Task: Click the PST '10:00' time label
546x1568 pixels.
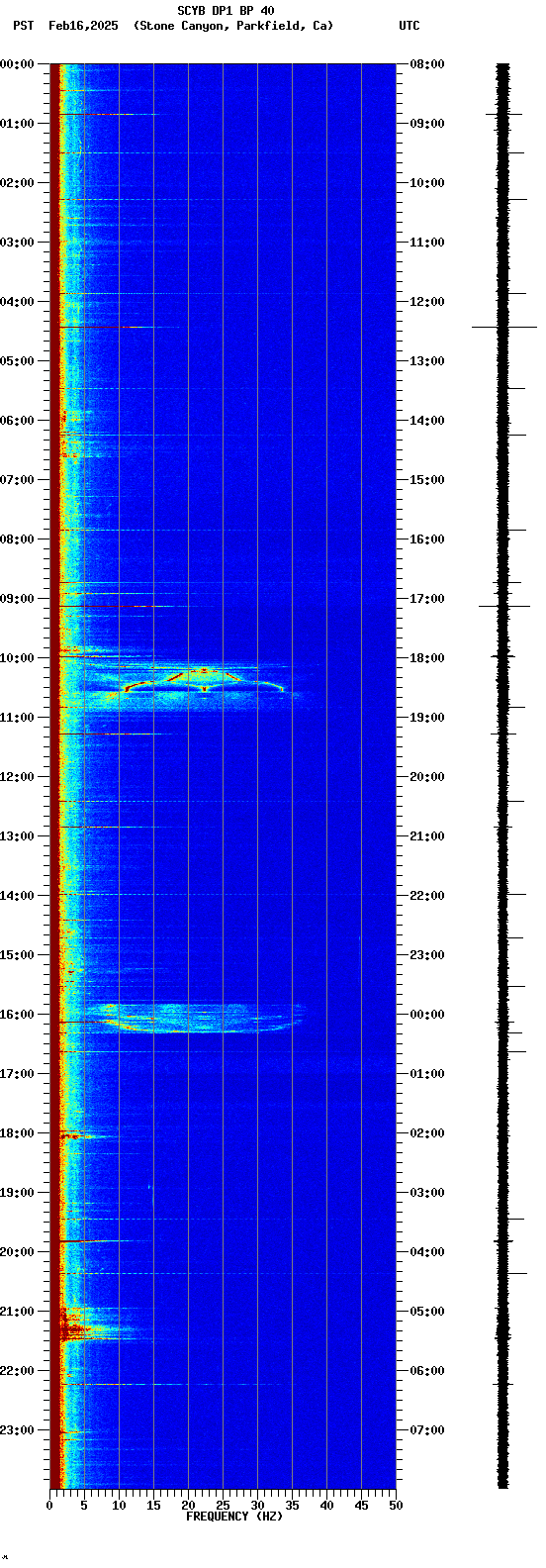Action: point(17,658)
